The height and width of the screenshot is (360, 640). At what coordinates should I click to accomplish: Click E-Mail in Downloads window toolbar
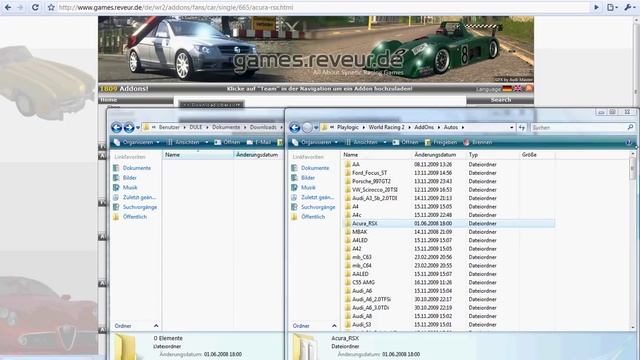pyautogui.click(x=259, y=142)
